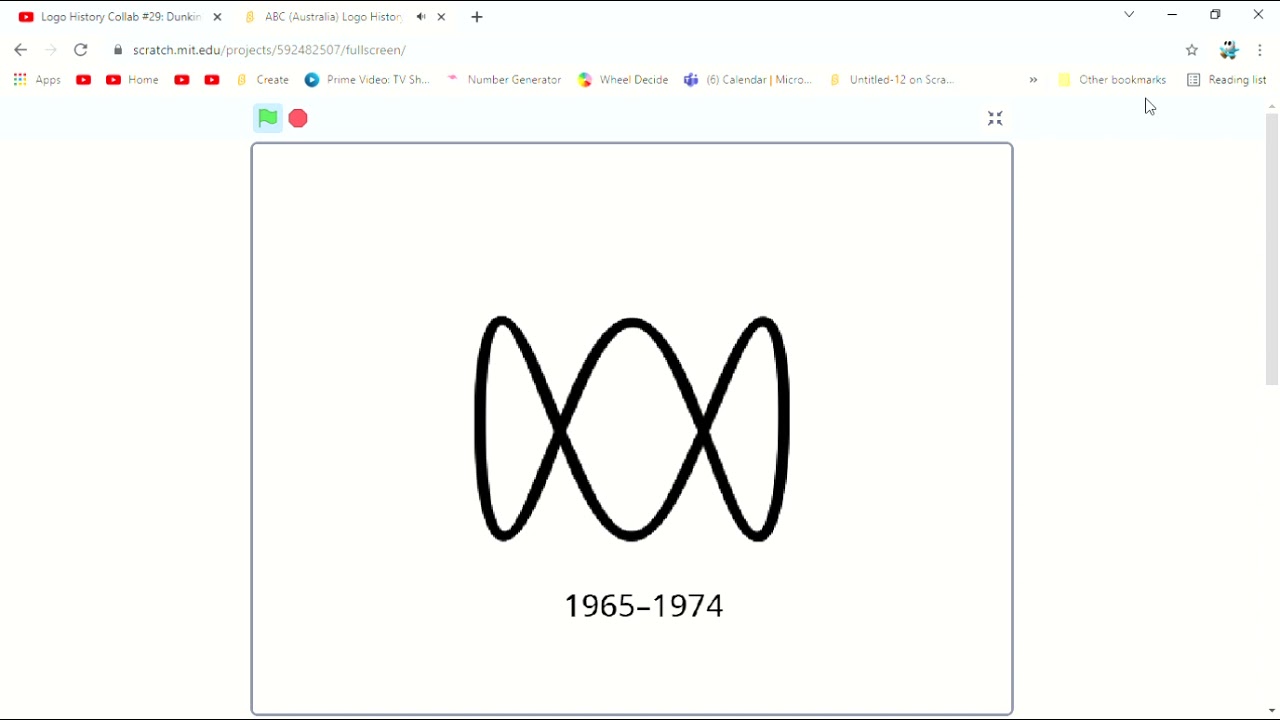Close the Logo History Collab #29 tab
Viewport: 1280px width, 720px height.
pyautogui.click(x=217, y=17)
